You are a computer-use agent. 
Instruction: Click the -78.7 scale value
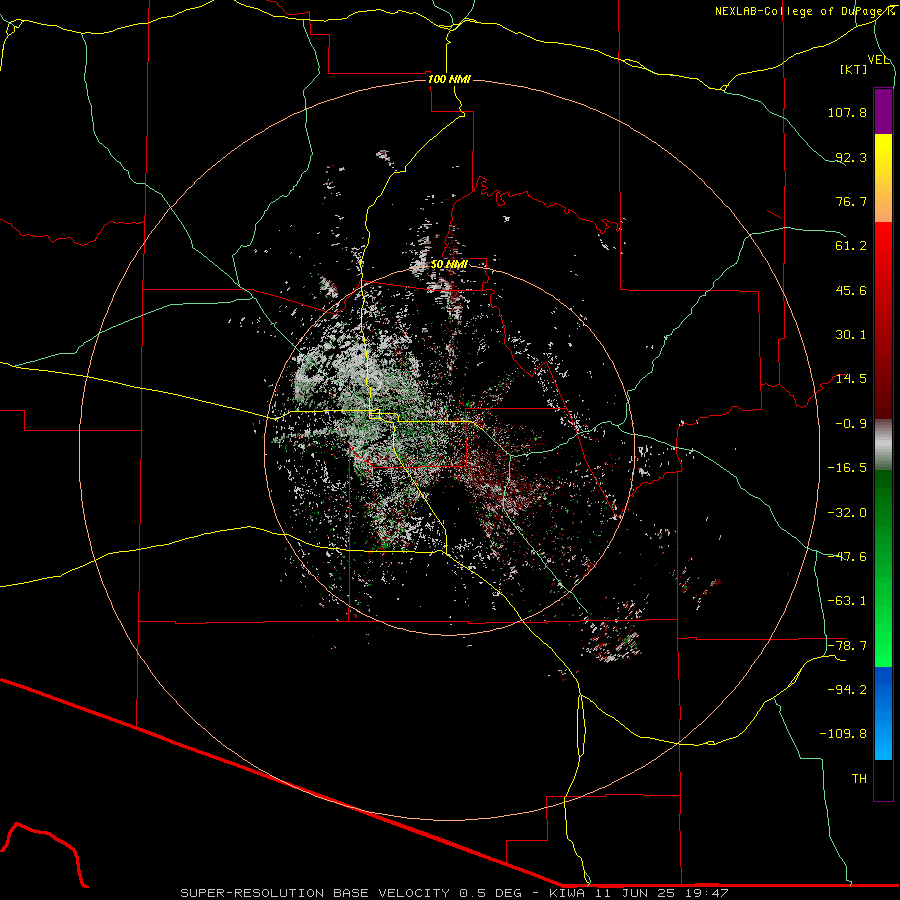click(847, 646)
